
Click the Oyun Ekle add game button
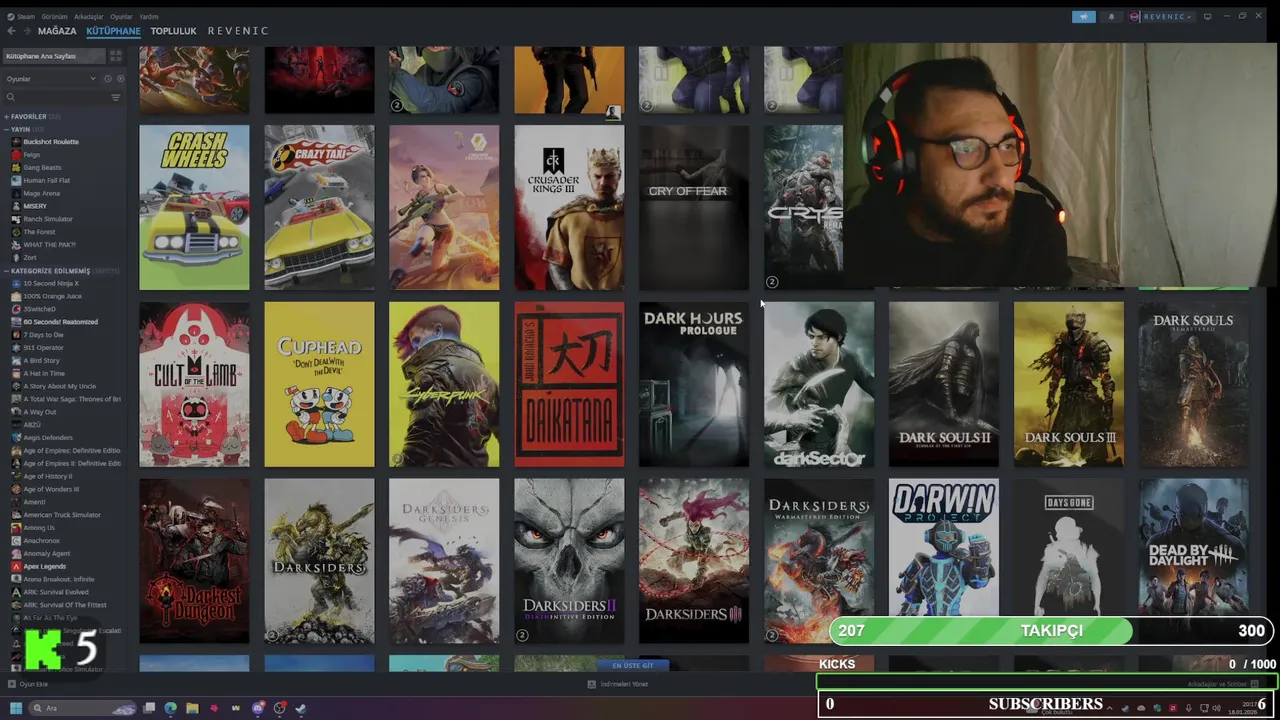click(27, 684)
